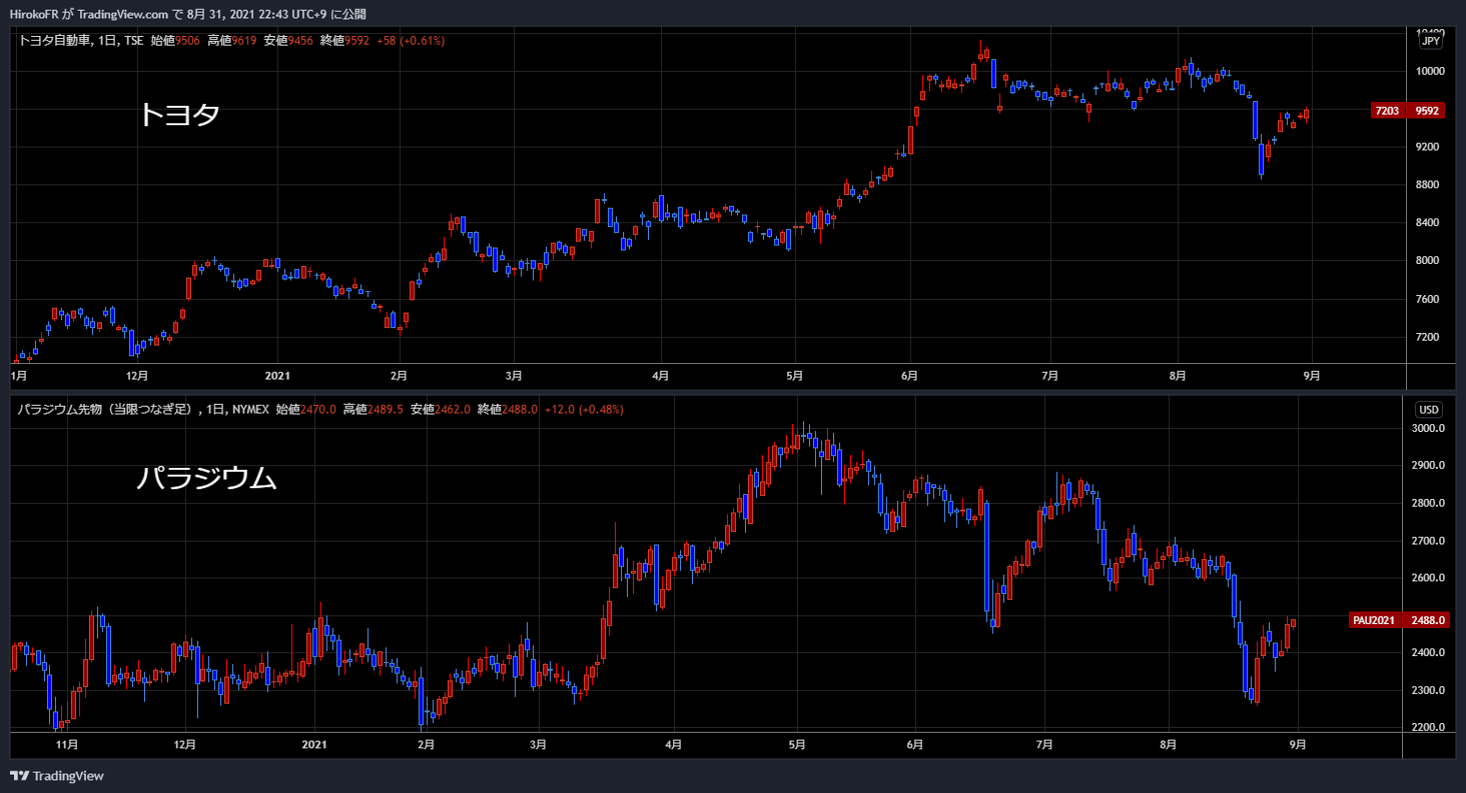1466x793 pixels.
Task: Click the 3000.0 price axis label
Action: coord(1428,428)
